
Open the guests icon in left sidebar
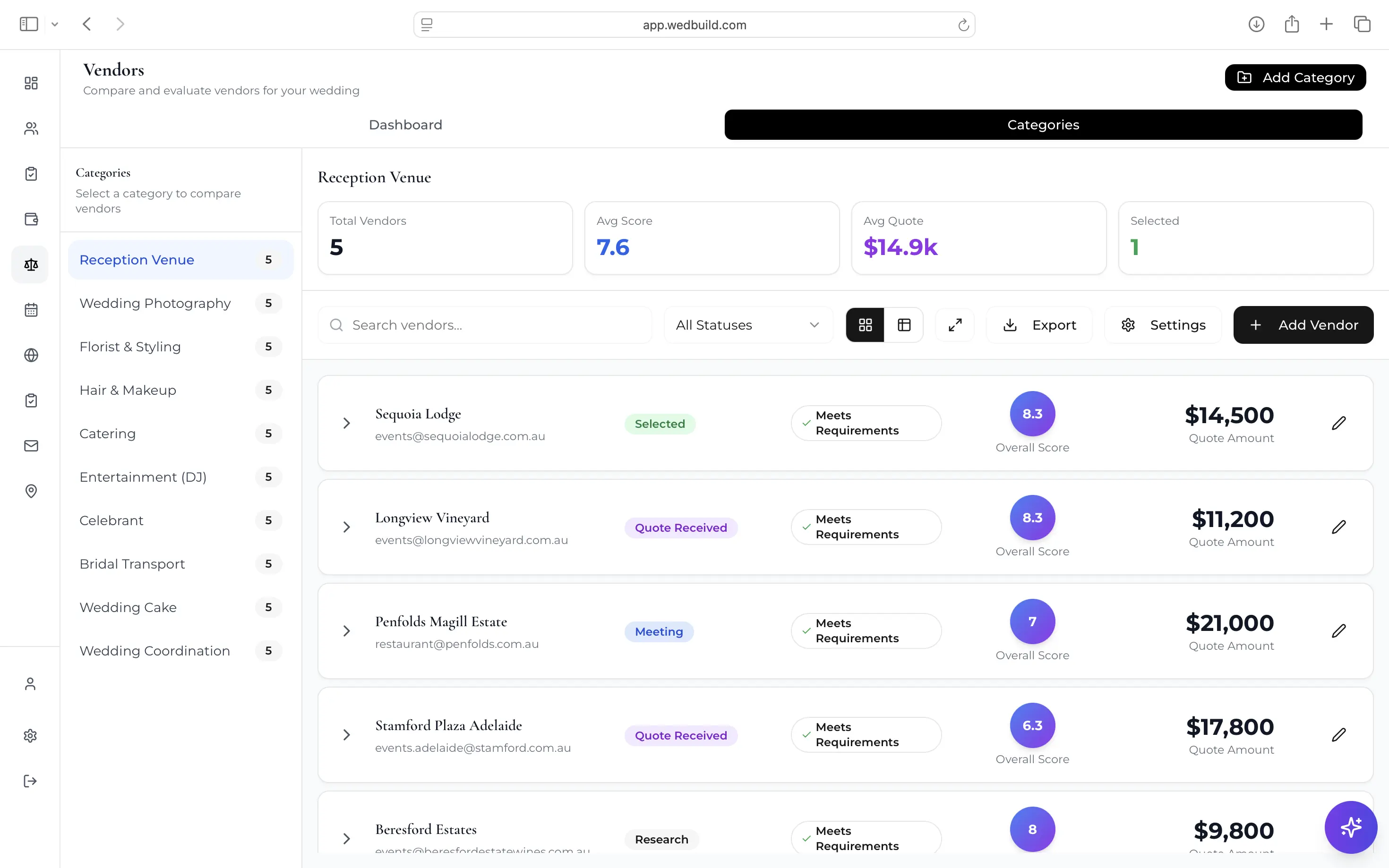[x=31, y=128]
